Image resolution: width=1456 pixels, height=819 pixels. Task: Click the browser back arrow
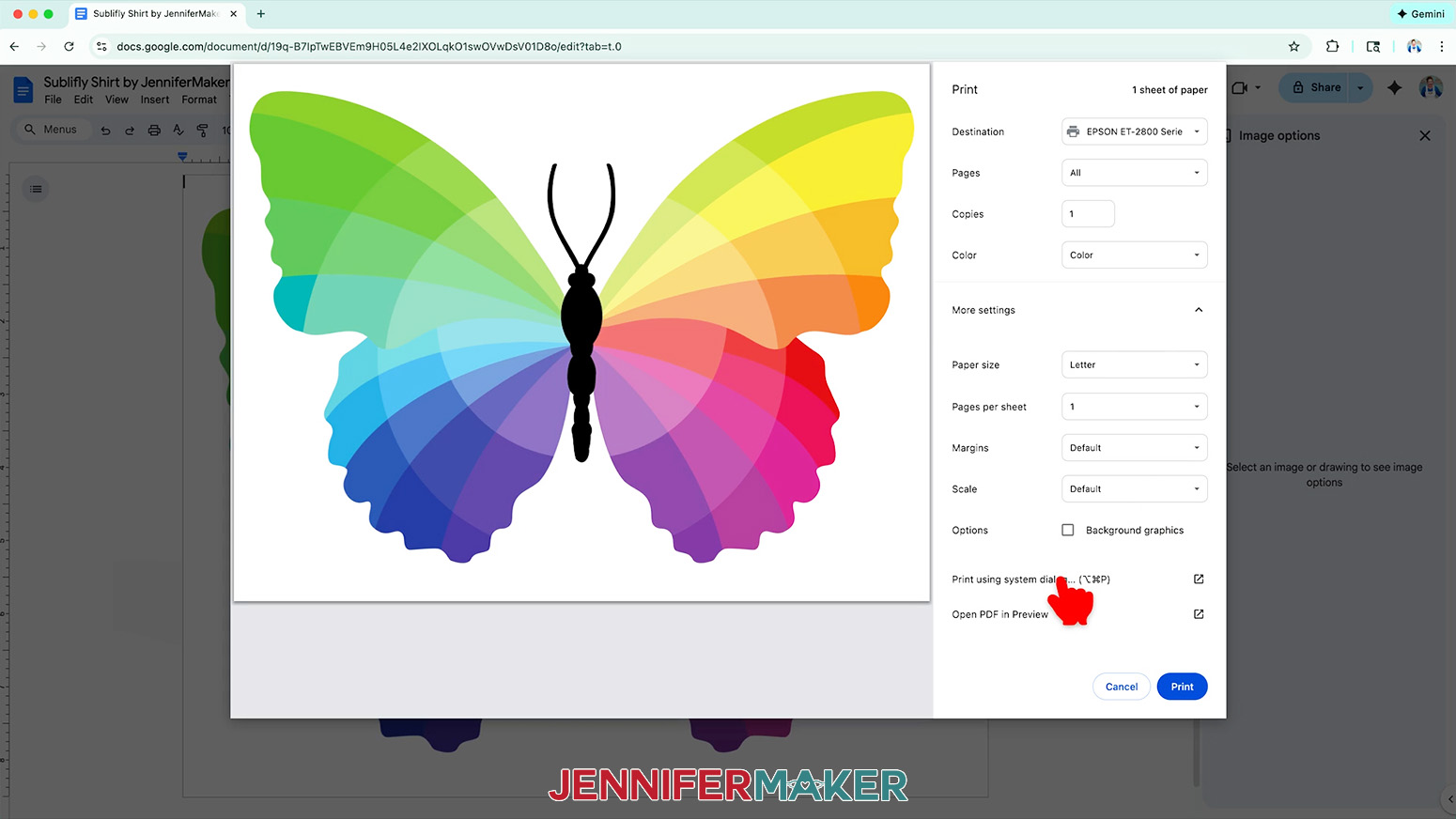click(x=14, y=46)
